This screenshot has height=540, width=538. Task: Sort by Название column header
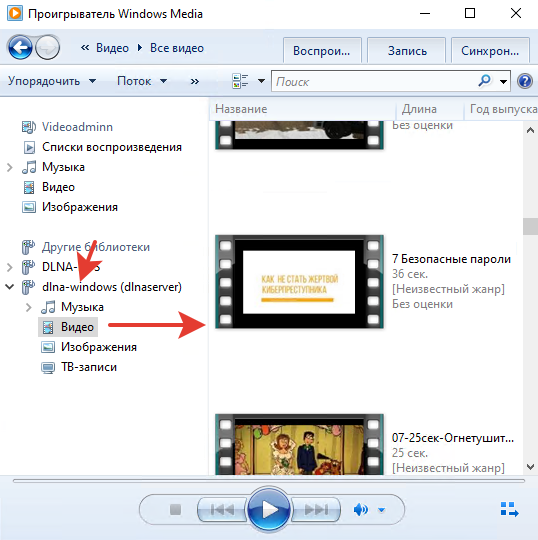302,109
